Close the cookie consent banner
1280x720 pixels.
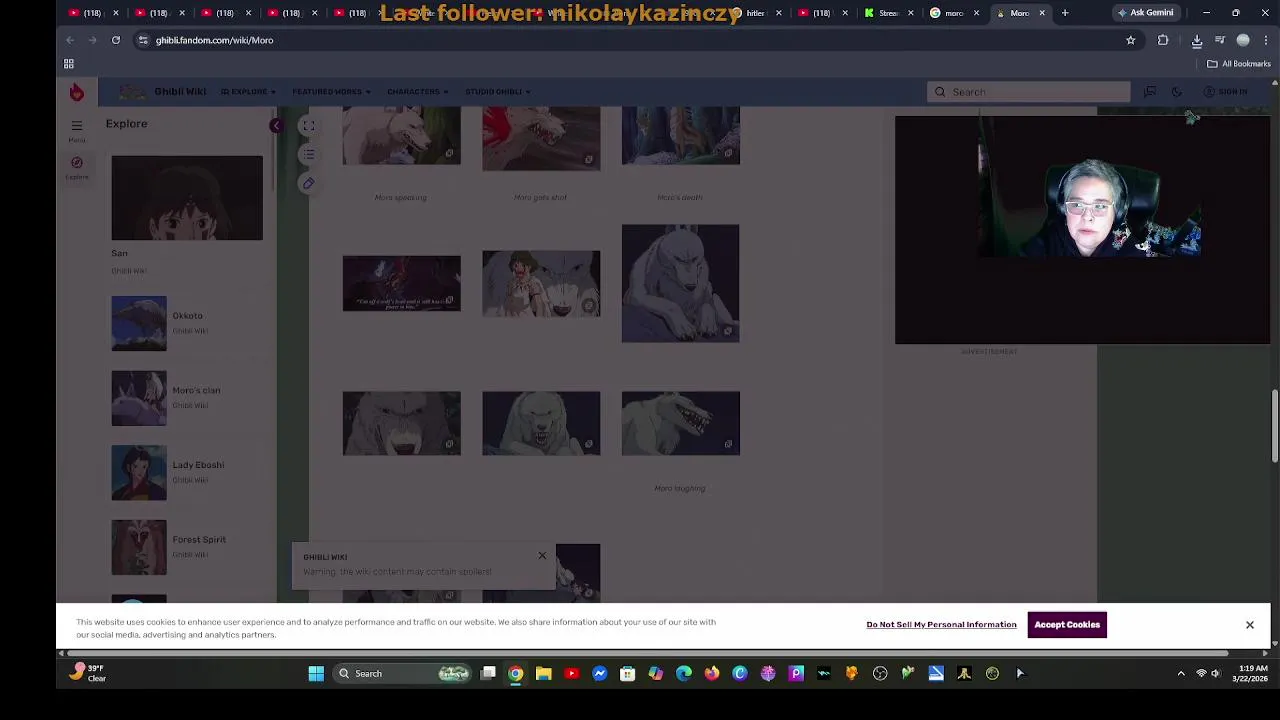pos(1249,625)
